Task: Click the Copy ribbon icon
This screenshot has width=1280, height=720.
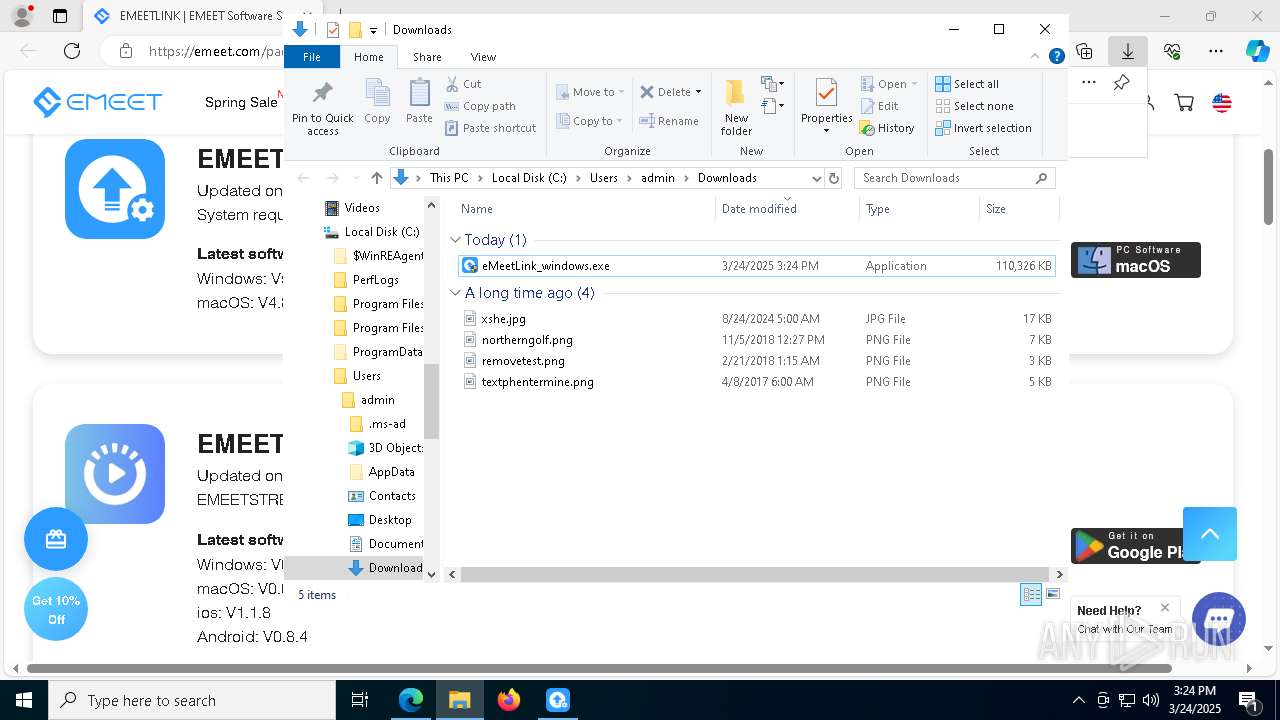Action: [x=377, y=101]
